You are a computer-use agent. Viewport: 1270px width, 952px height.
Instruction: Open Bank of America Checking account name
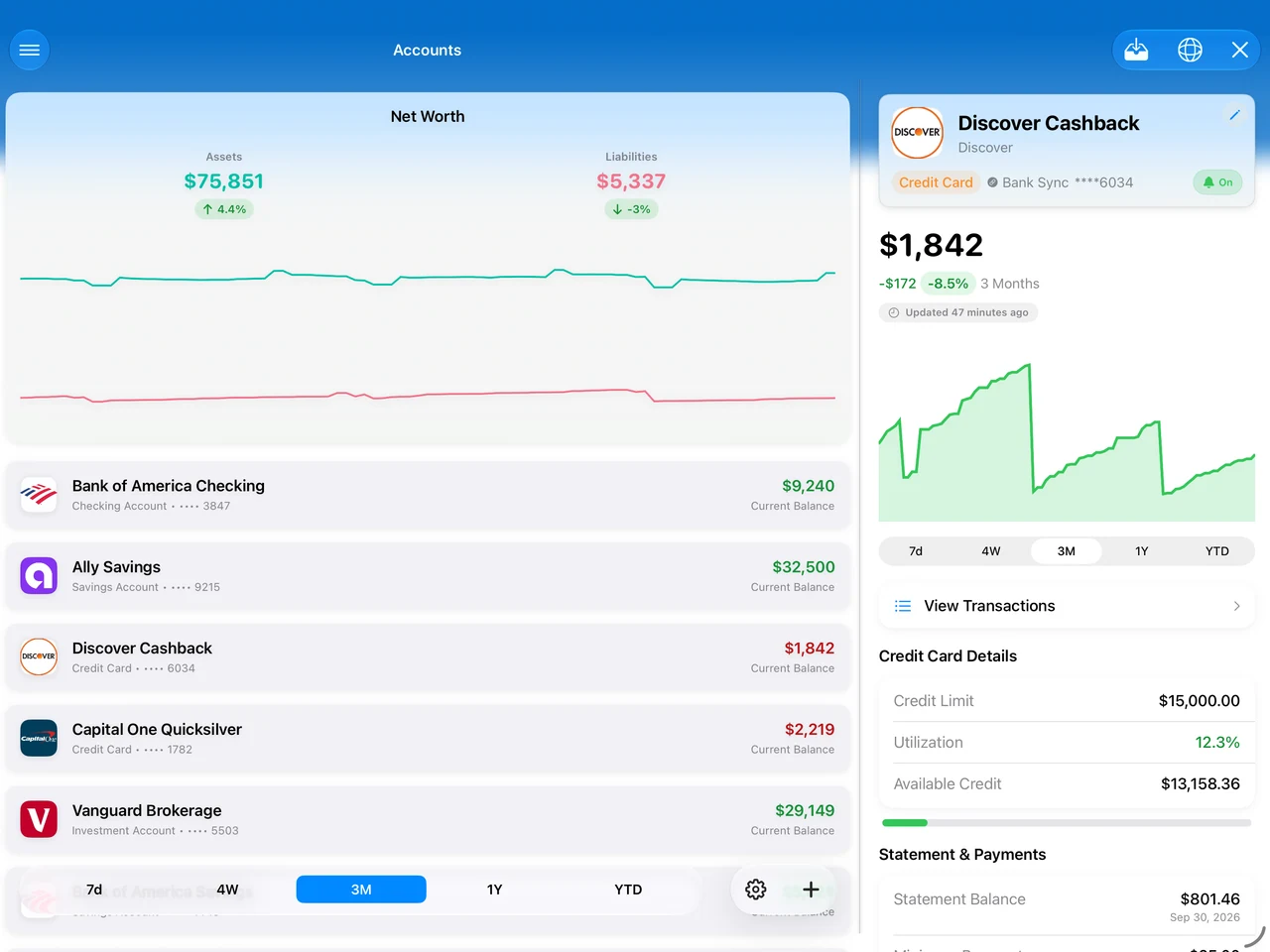(169, 486)
